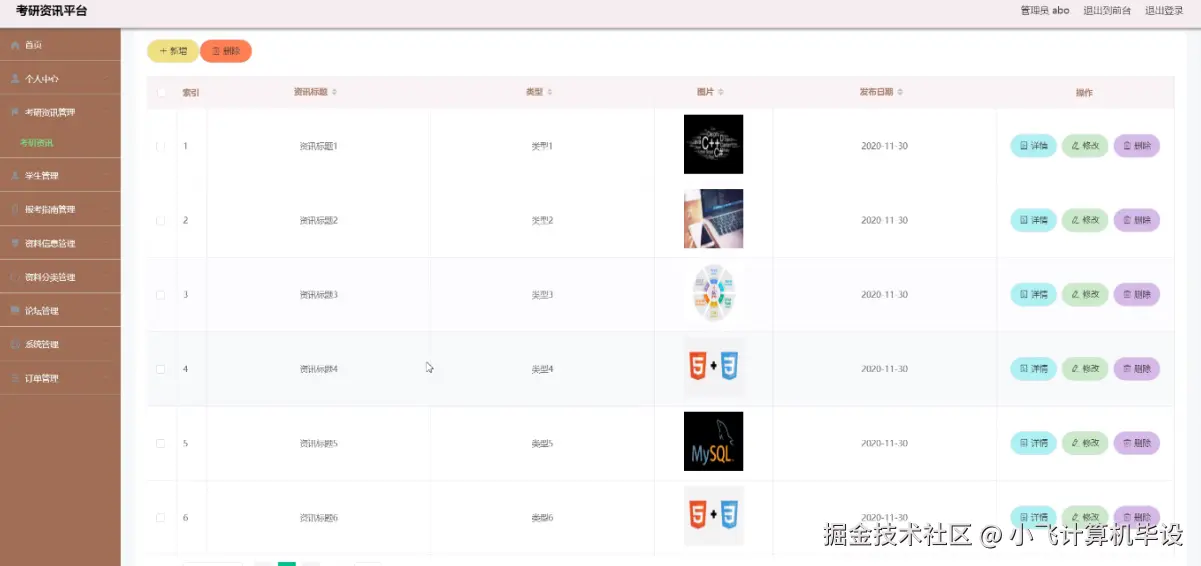Open the HTML5 CSS3 thumbnail in row 6
Viewport: 1201px width, 566px height.
click(713, 515)
